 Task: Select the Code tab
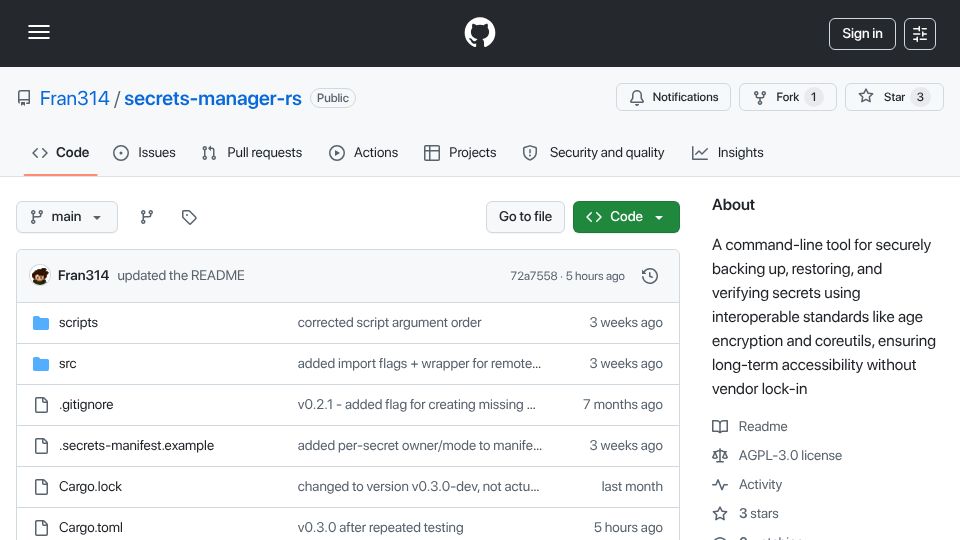coord(61,152)
